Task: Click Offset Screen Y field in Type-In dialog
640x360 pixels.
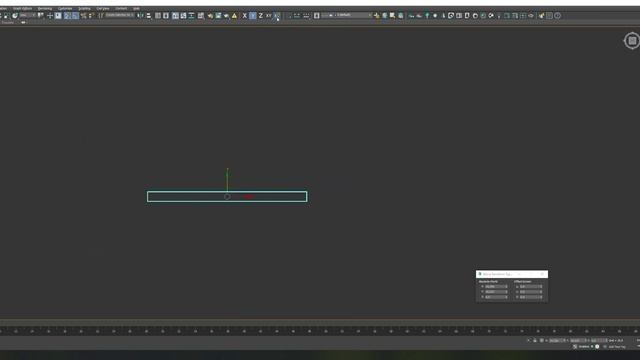Action: (530, 292)
